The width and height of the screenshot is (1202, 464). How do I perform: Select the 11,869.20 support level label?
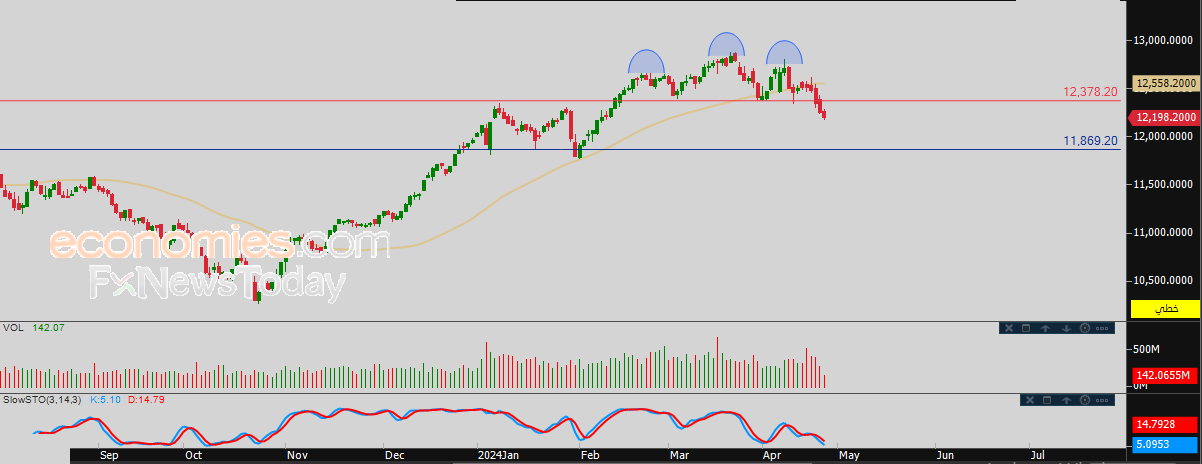coord(1090,142)
